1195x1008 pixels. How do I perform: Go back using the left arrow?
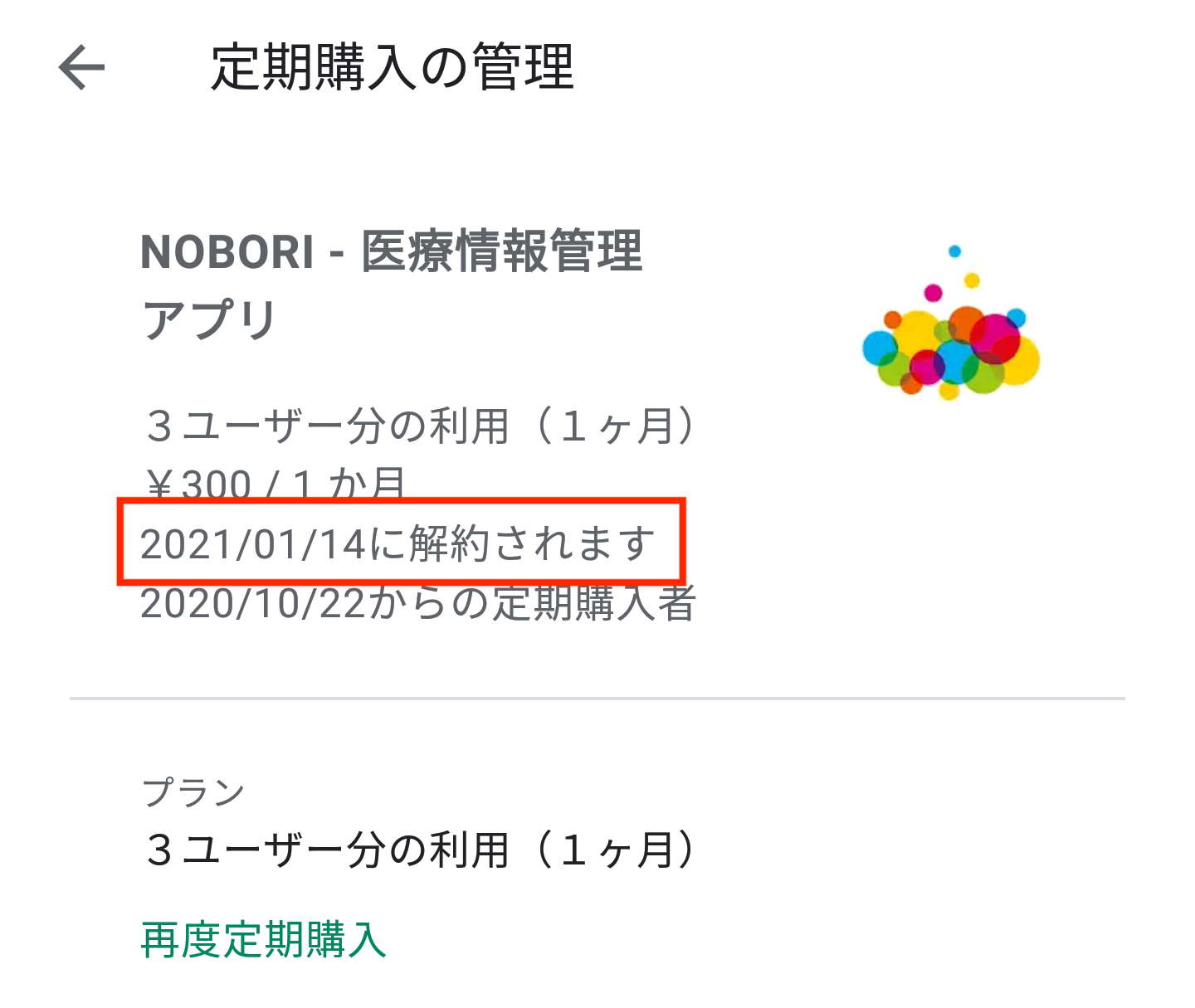pyautogui.click(x=81, y=67)
